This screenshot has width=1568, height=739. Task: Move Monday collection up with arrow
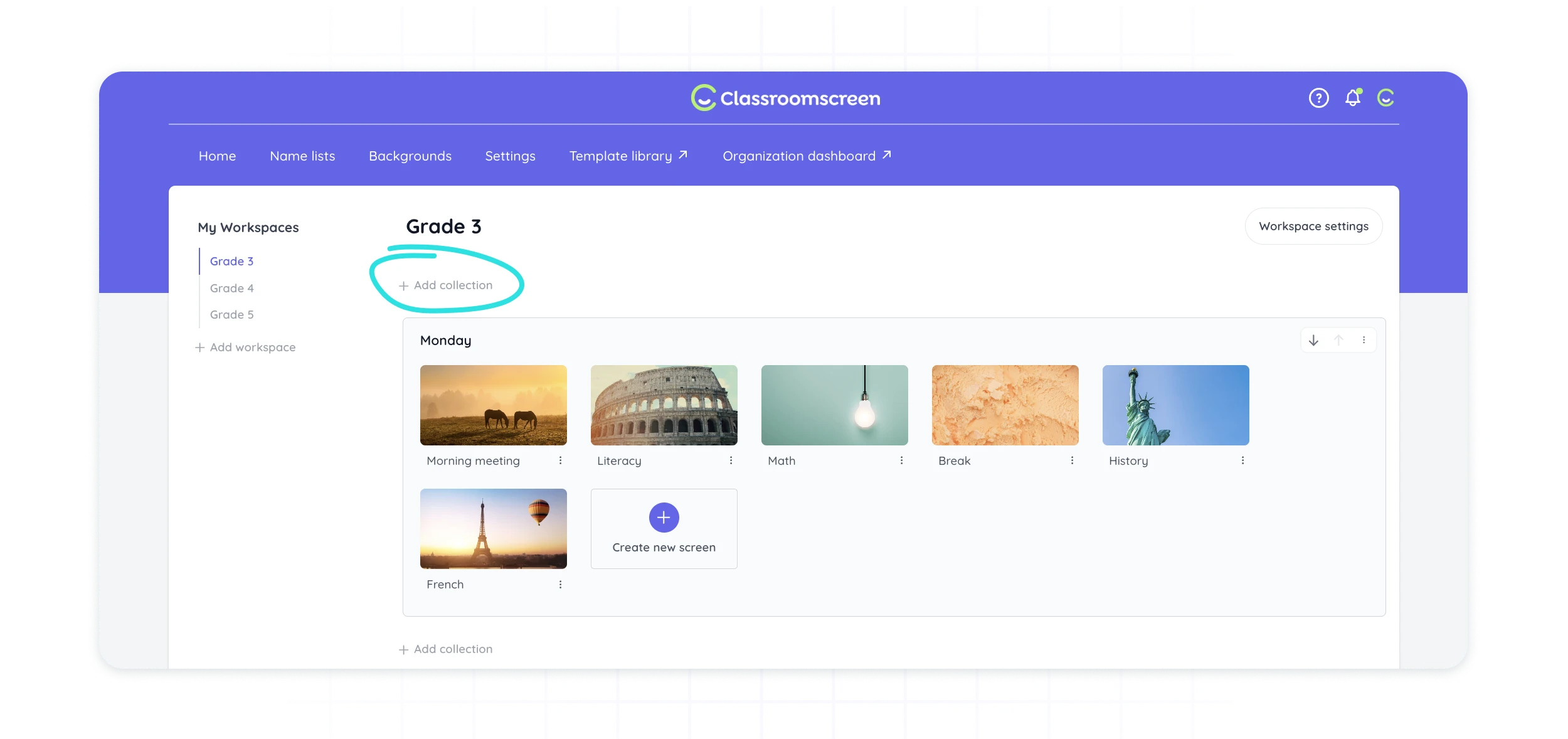[x=1338, y=340]
